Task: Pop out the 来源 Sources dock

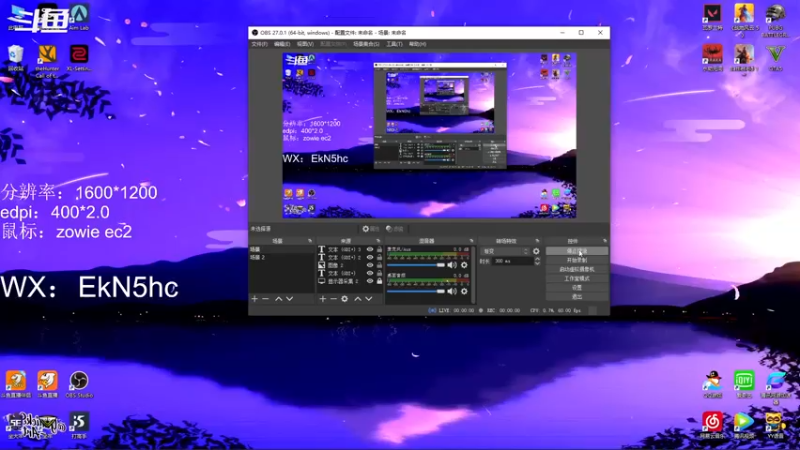Action: (378, 241)
